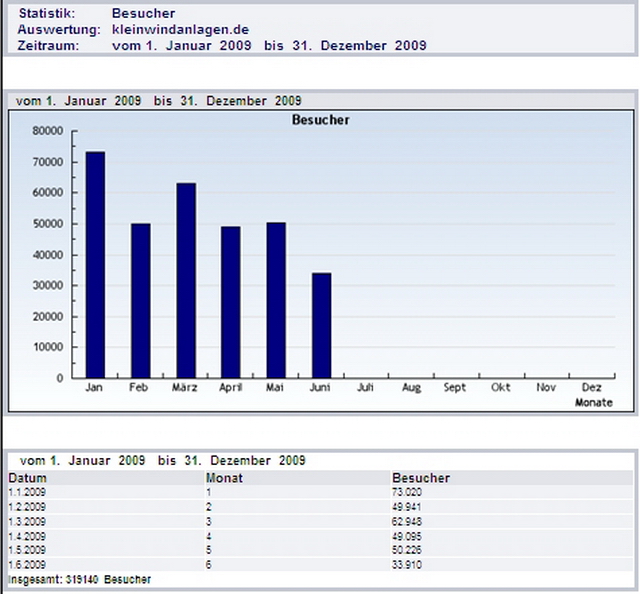Click the Datum column header
The height and width of the screenshot is (594, 640).
coord(28,478)
